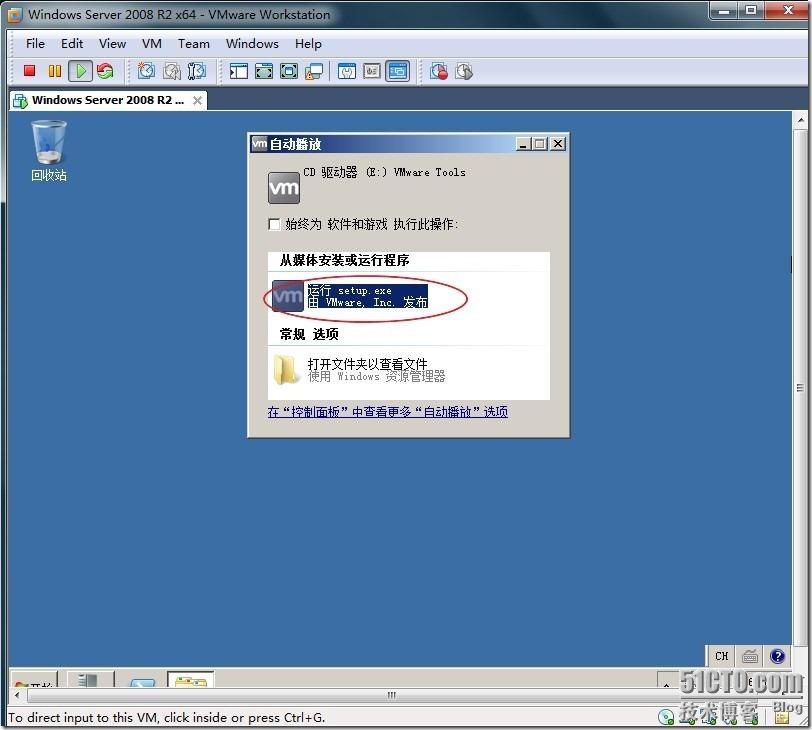Open the Snapshot Manager wrench-clock icon
The width and height of the screenshot is (812, 730).
[x=196, y=71]
